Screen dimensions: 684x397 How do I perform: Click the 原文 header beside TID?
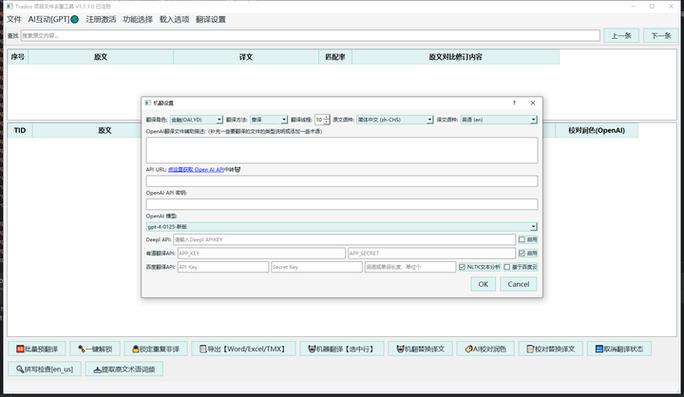click(105, 130)
